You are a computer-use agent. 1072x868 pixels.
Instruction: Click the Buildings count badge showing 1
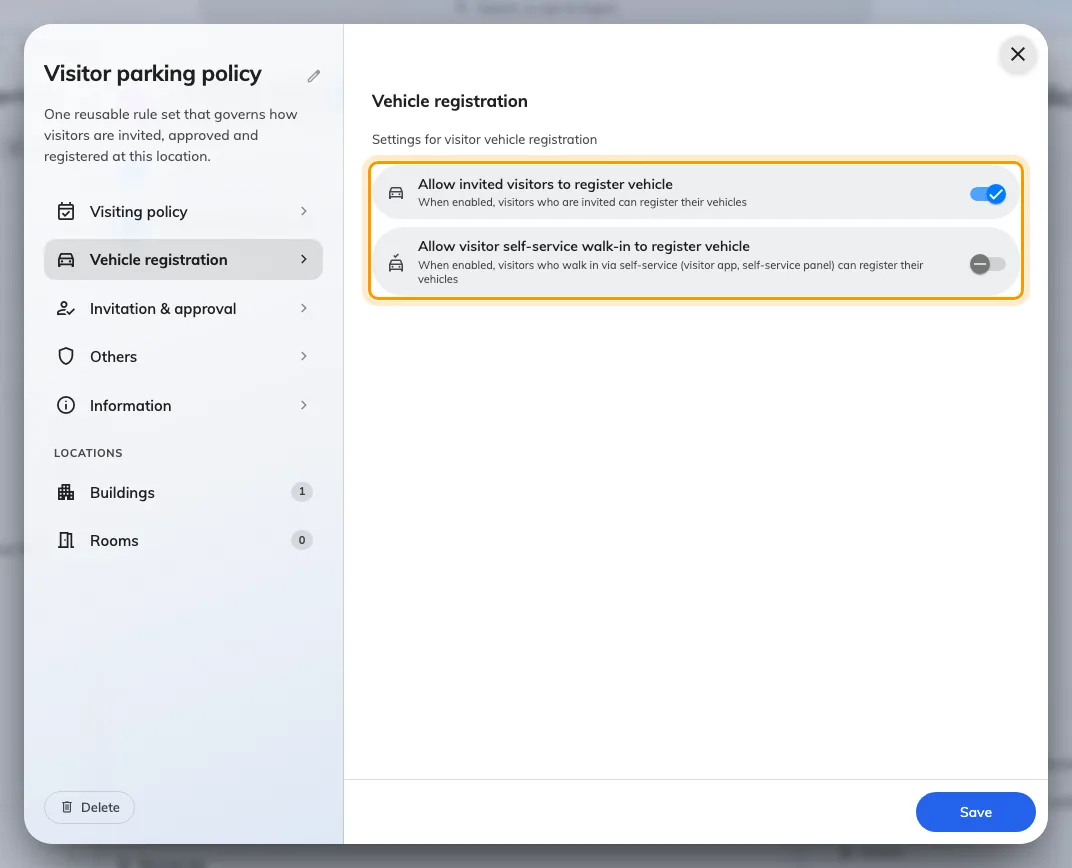302,491
